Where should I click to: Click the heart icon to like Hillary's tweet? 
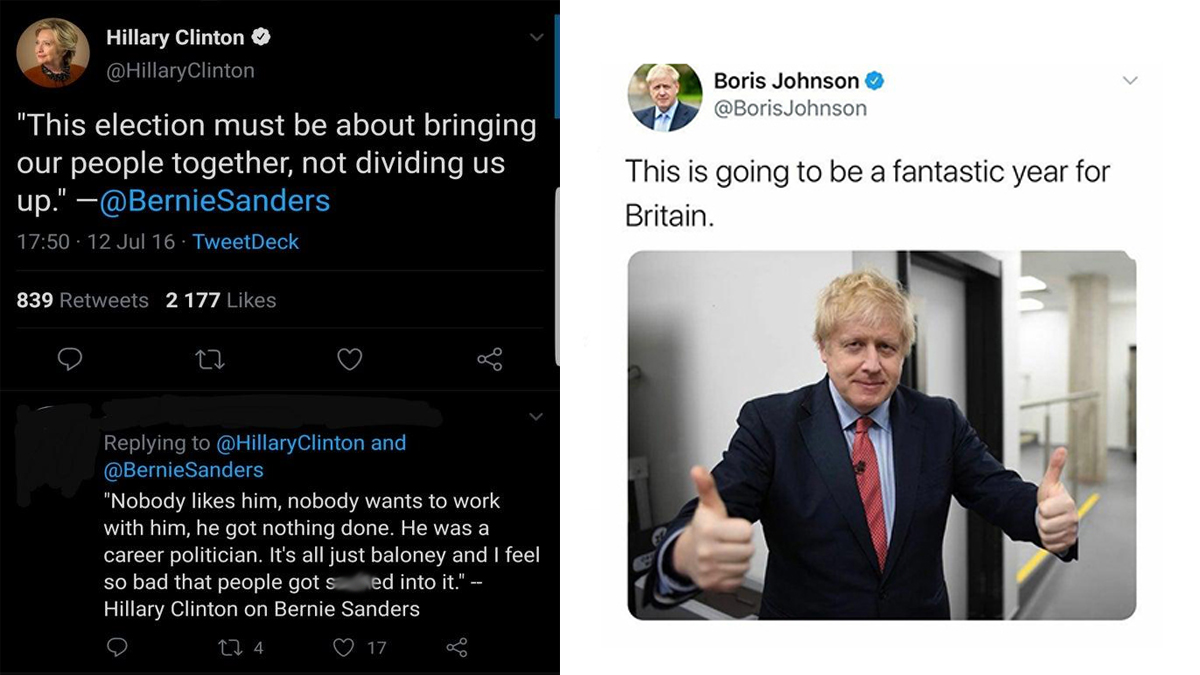point(349,359)
